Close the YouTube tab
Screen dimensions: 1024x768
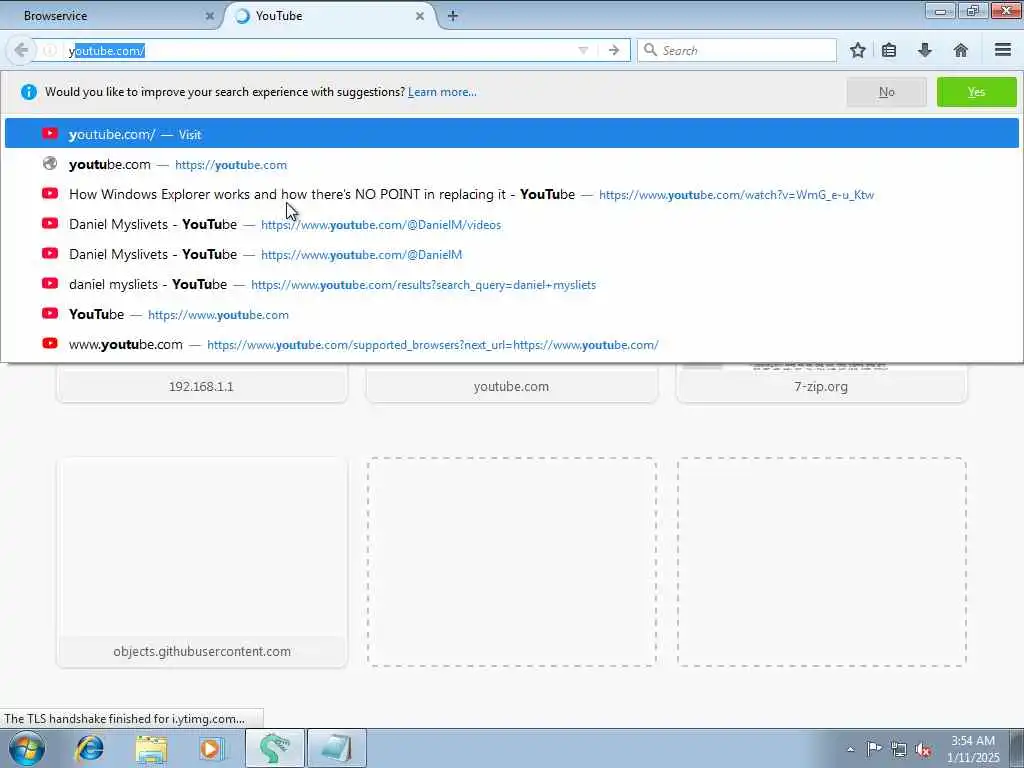coord(420,16)
